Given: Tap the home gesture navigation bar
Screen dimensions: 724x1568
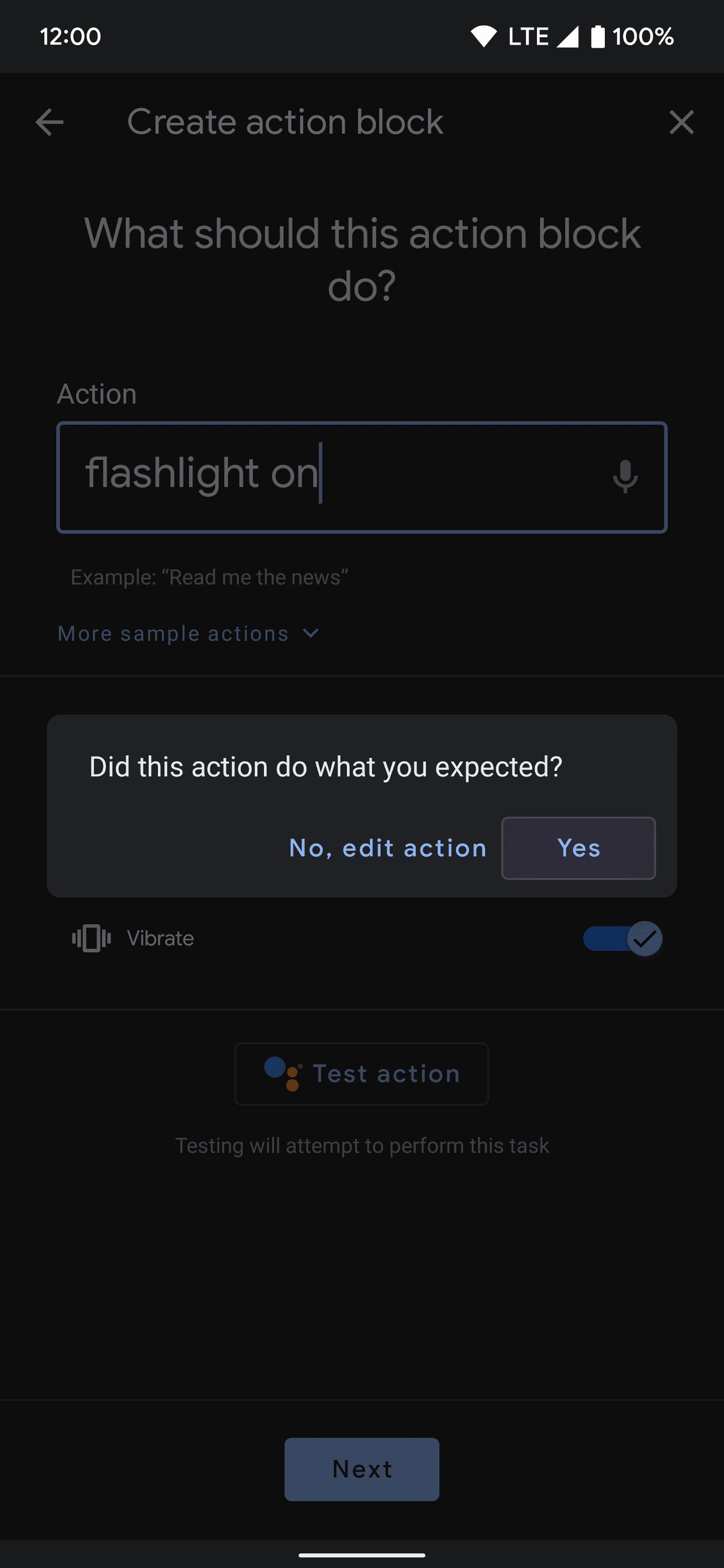Looking at the screenshot, I should 361,1555.
